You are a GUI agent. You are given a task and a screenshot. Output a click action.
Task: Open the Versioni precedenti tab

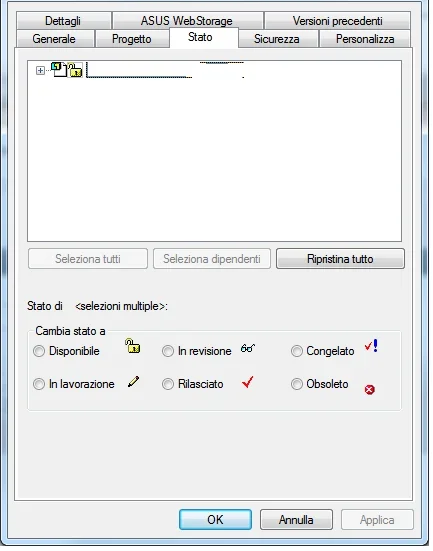pos(337,21)
